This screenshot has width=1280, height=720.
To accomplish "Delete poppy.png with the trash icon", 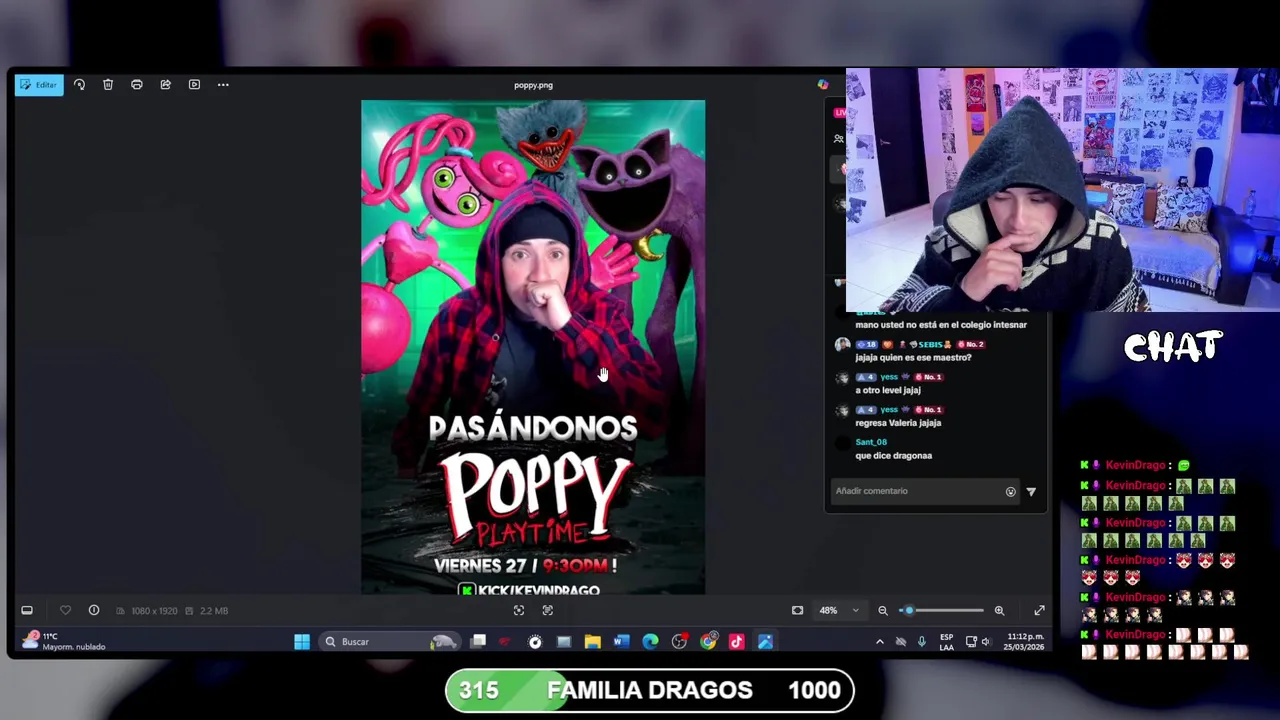I will coord(108,85).
